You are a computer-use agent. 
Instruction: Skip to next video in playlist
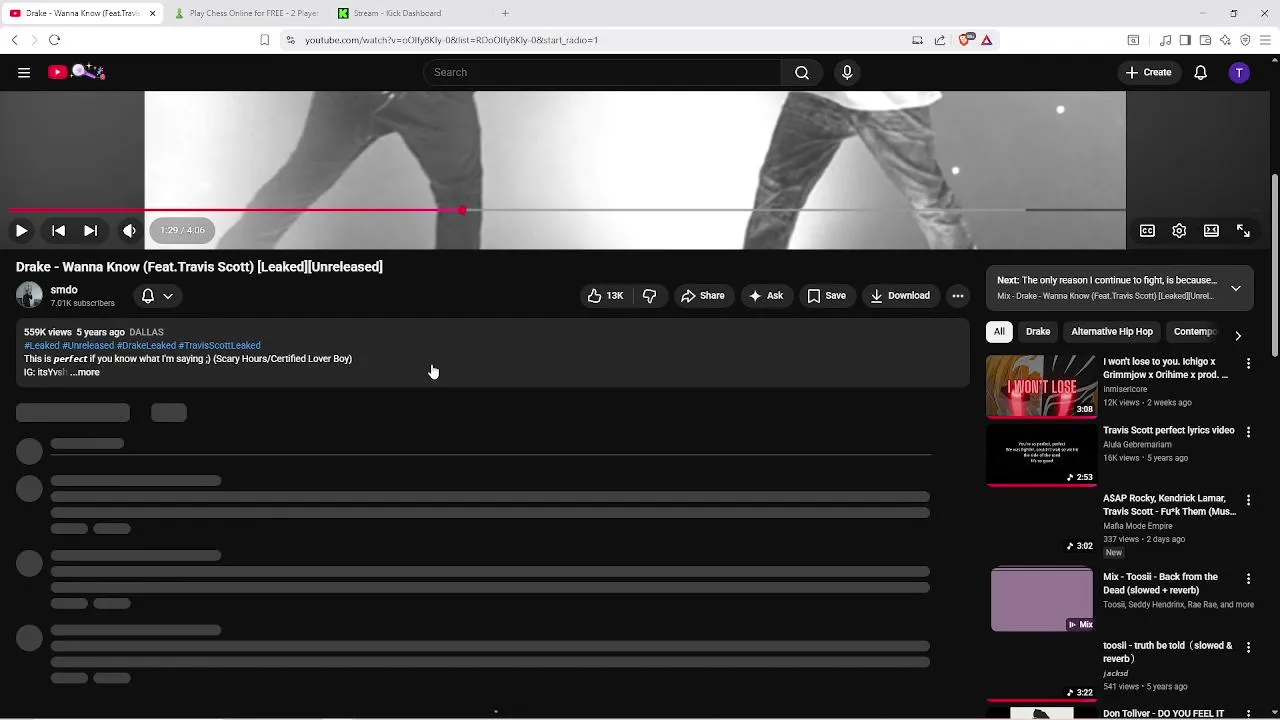(x=91, y=231)
